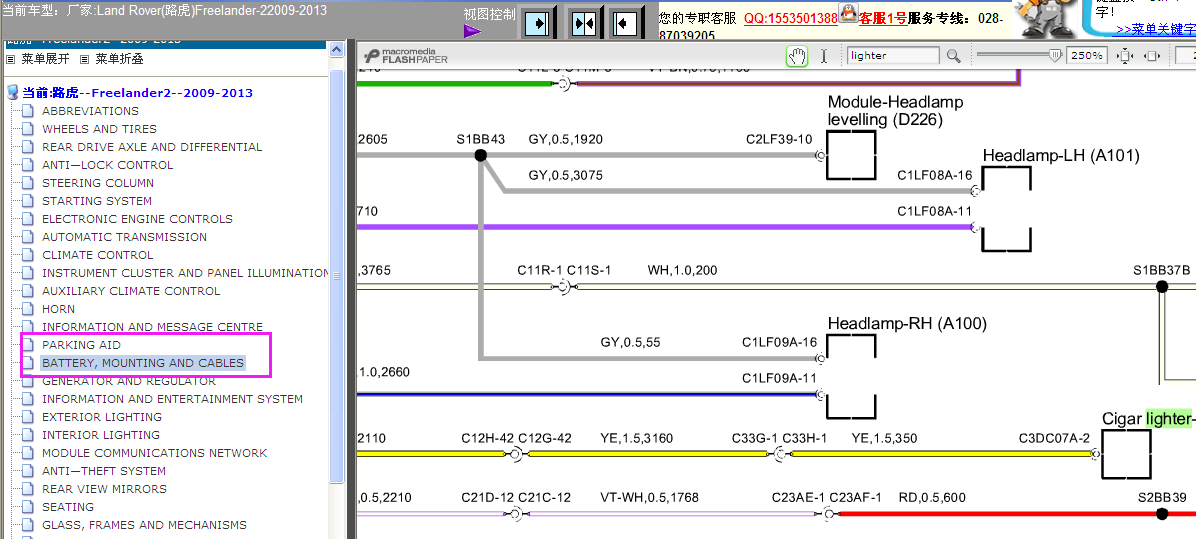This screenshot has height=539, width=1196.
Task: Open INFORMATION AND ENTERTAINMENT SYSTEM
Action: coord(172,399)
